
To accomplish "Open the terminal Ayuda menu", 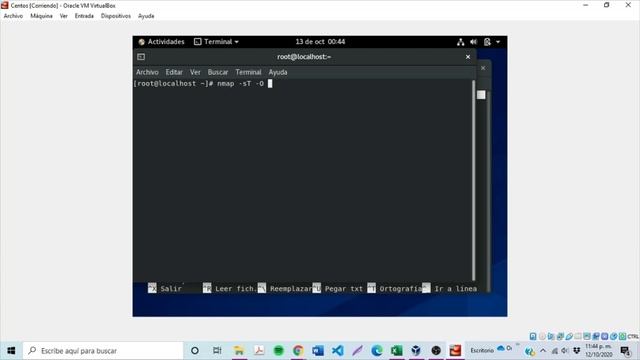I will click(x=278, y=72).
